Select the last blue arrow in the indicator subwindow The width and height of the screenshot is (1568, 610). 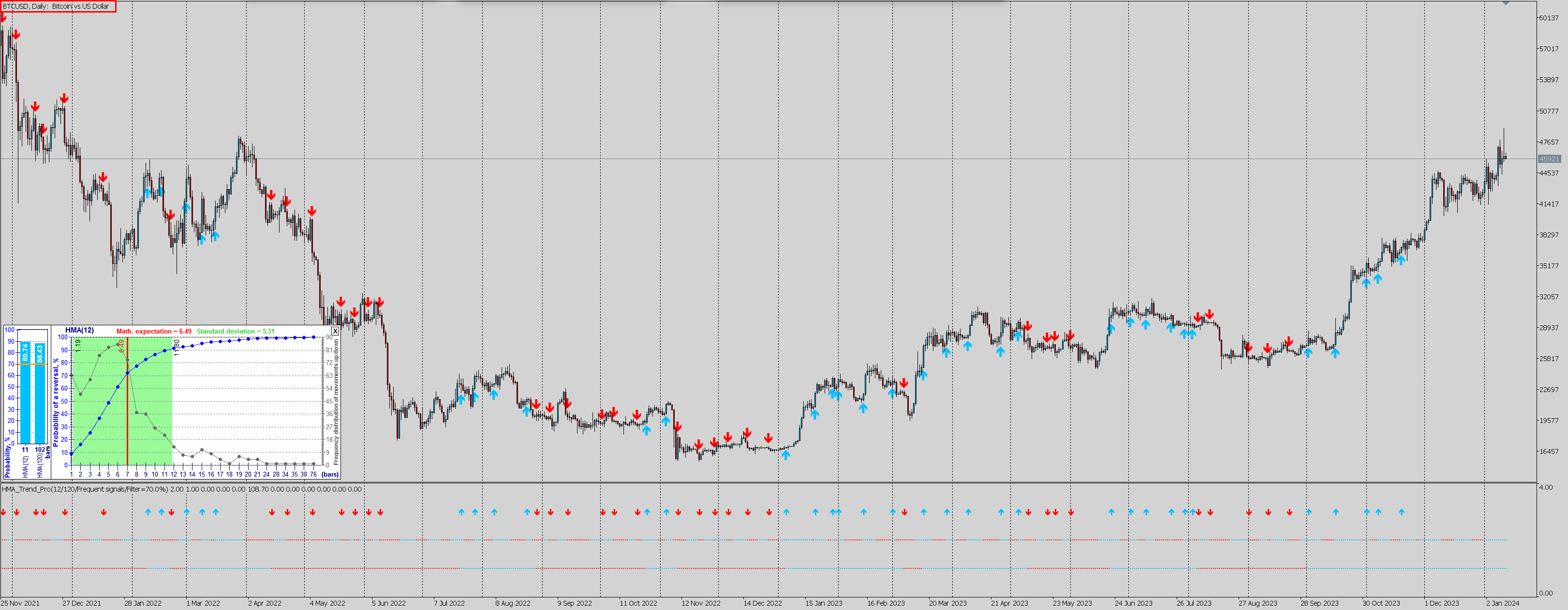(1401, 512)
